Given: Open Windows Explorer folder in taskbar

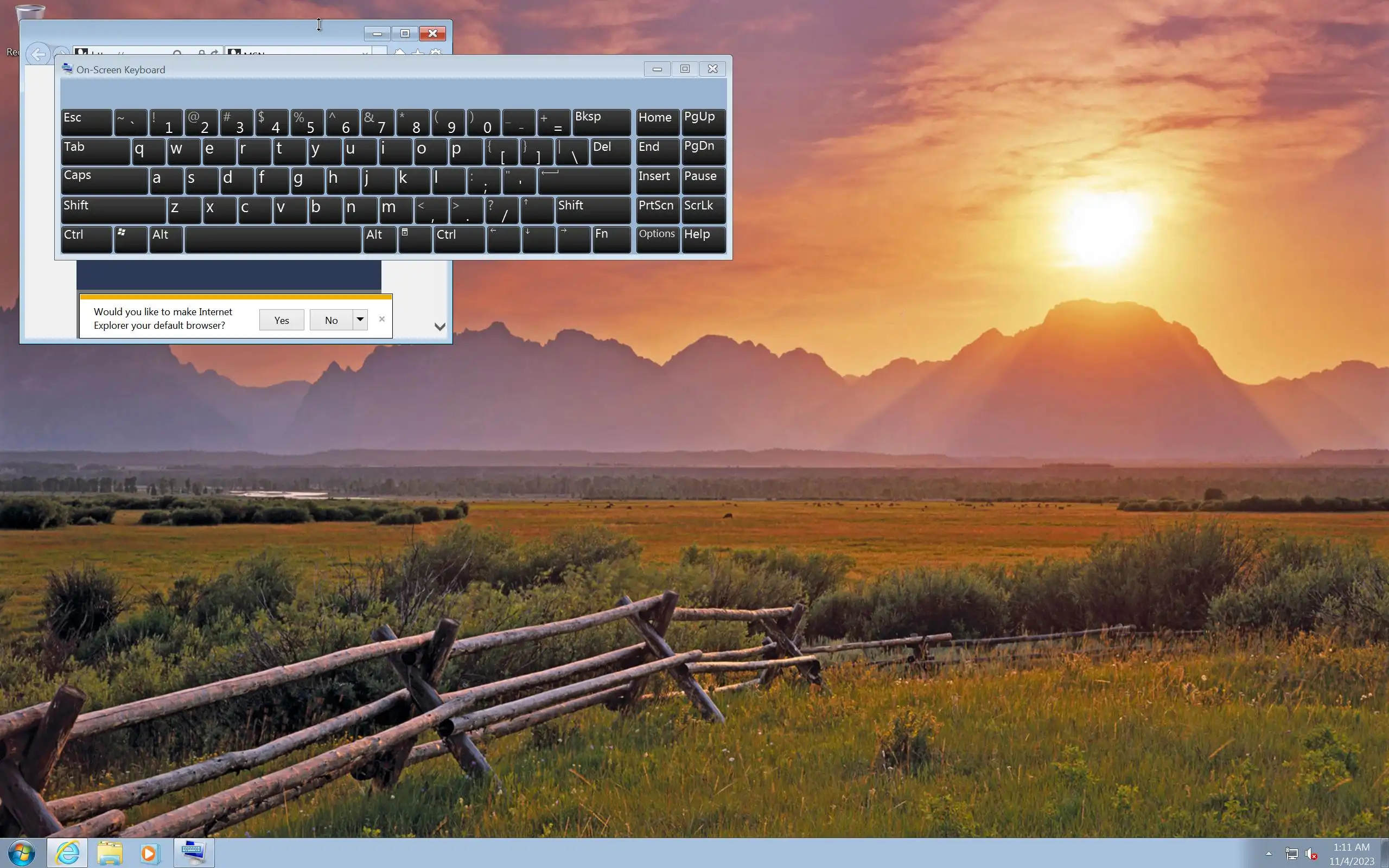Looking at the screenshot, I should click(110, 853).
